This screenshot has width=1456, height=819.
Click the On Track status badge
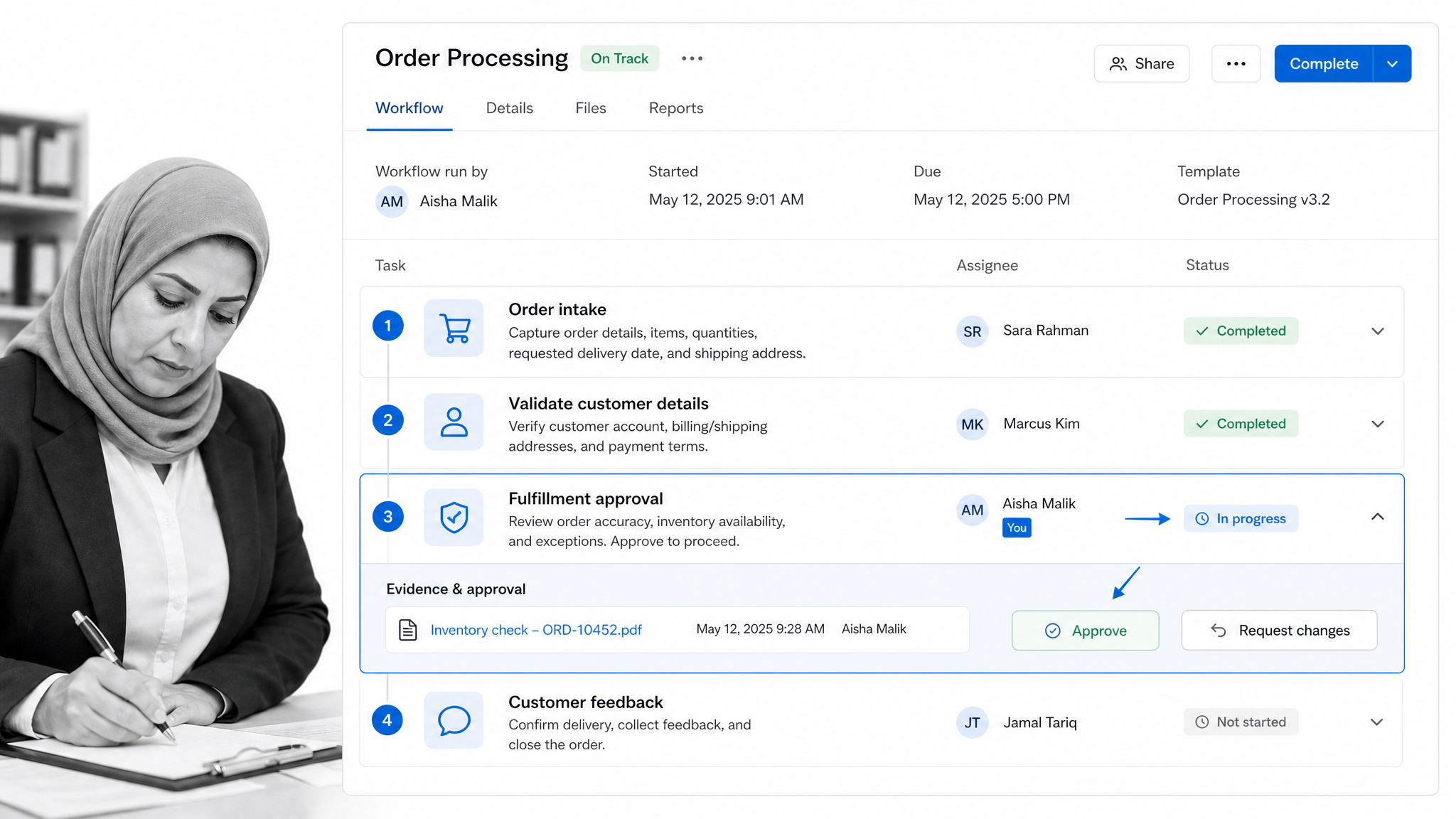[620, 58]
